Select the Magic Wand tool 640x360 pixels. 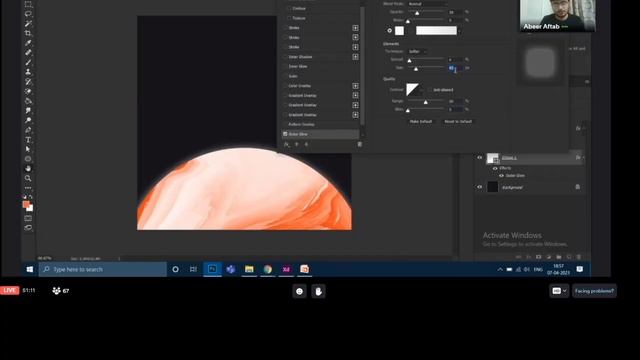28,24
